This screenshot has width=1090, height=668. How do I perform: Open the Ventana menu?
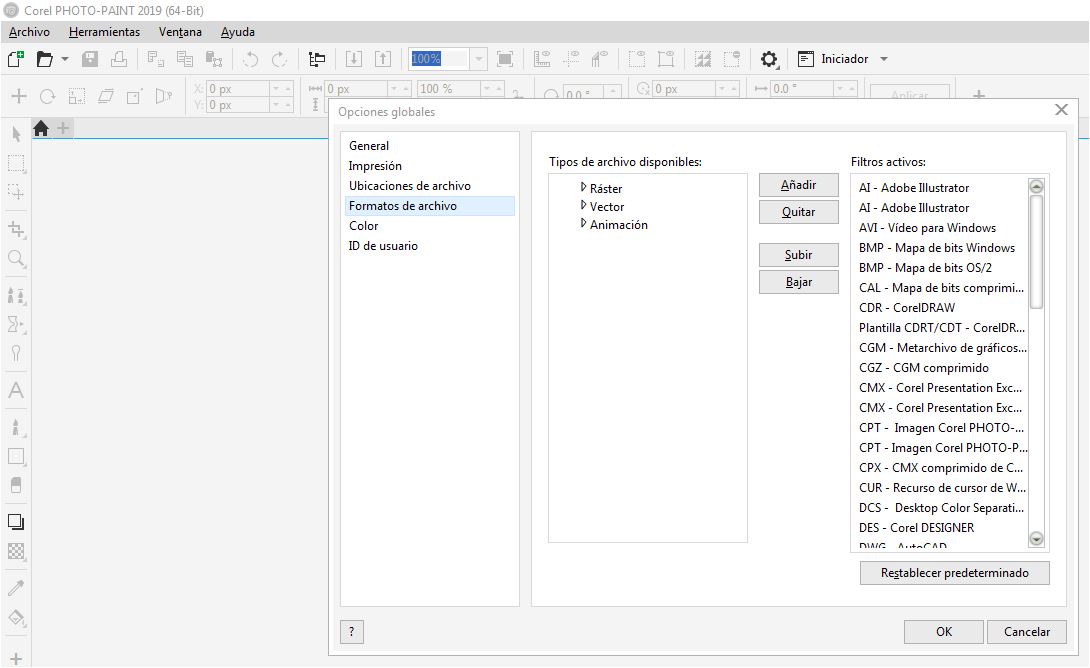180,32
